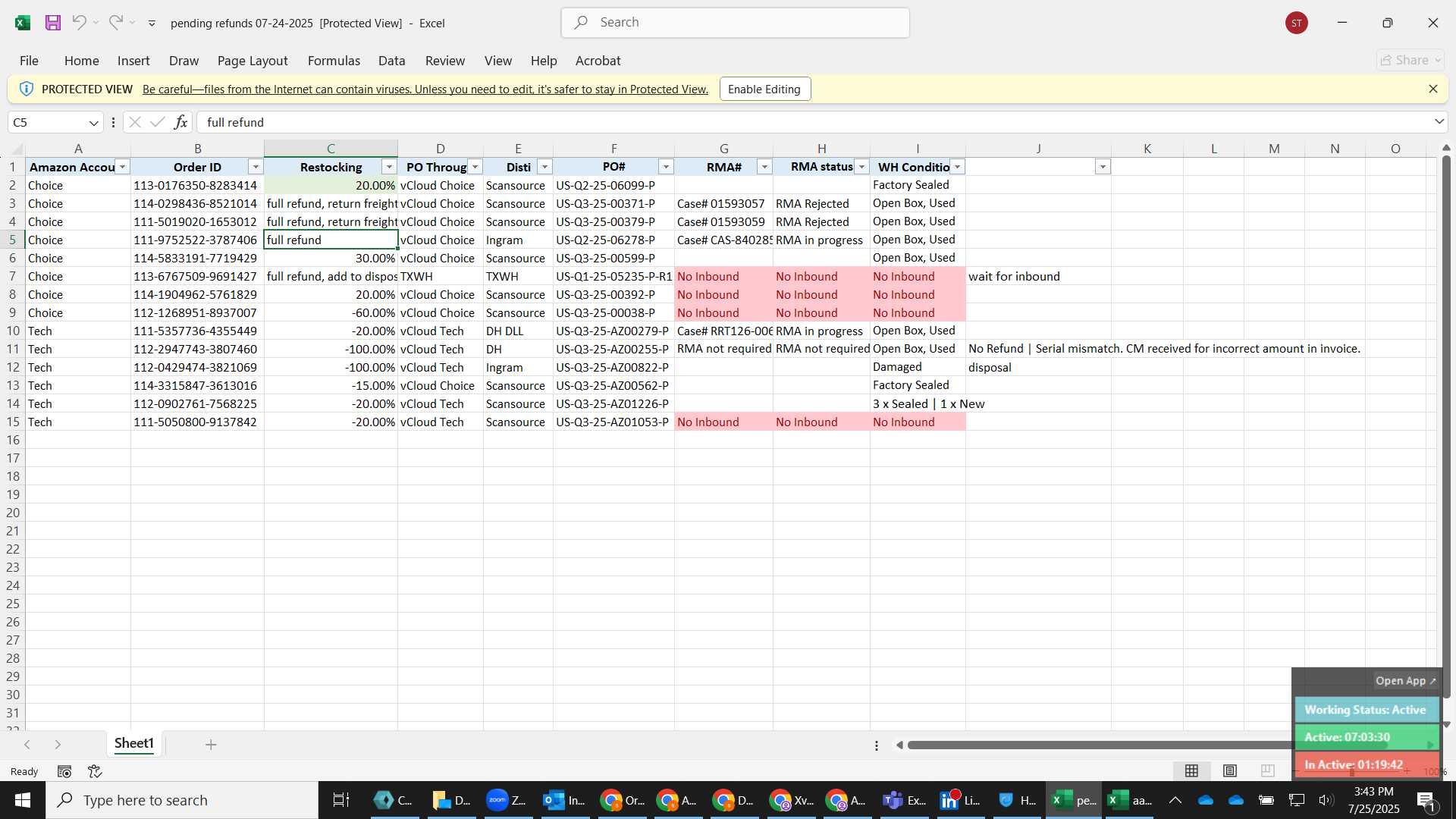Select cell containing 'Damaged'

click(x=918, y=367)
